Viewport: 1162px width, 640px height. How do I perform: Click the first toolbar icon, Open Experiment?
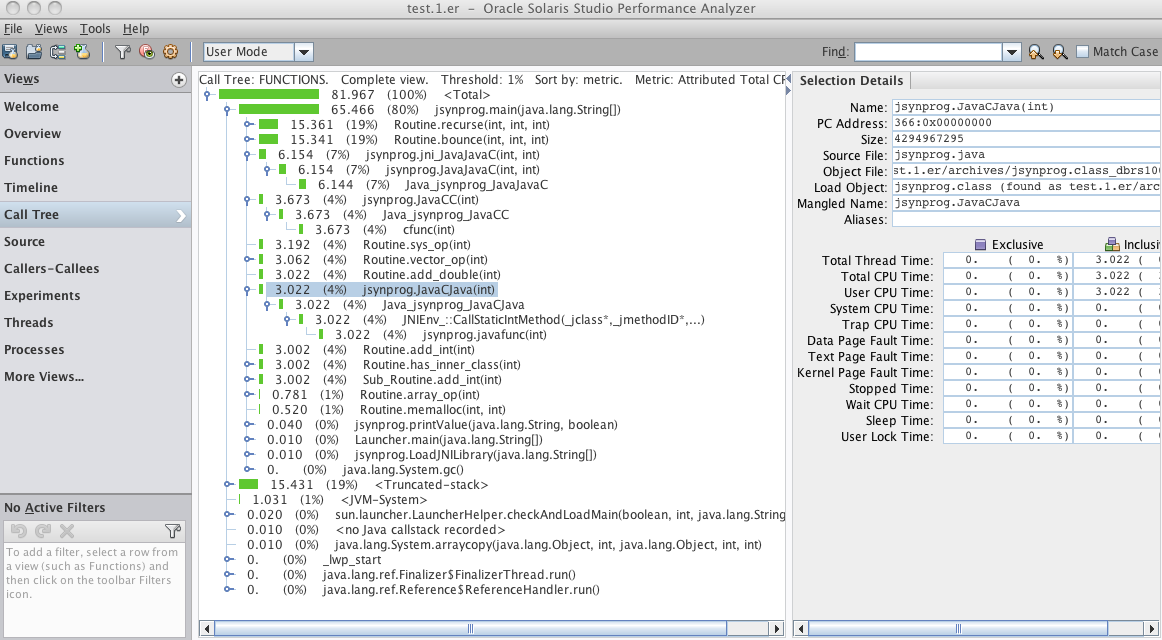point(10,52)
